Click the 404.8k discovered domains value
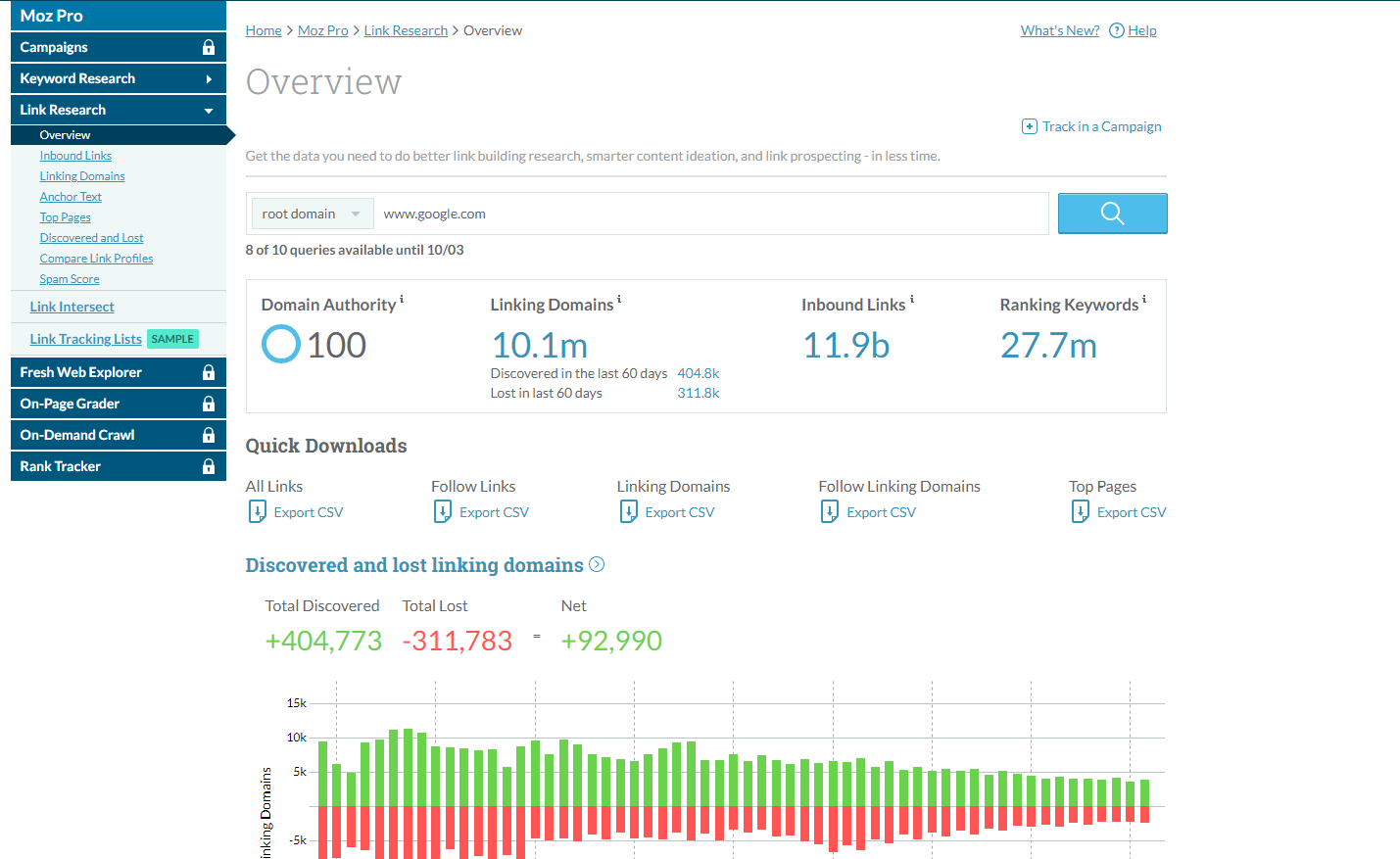This screenshot has height=859, width=1400. [x=699, y=373]
